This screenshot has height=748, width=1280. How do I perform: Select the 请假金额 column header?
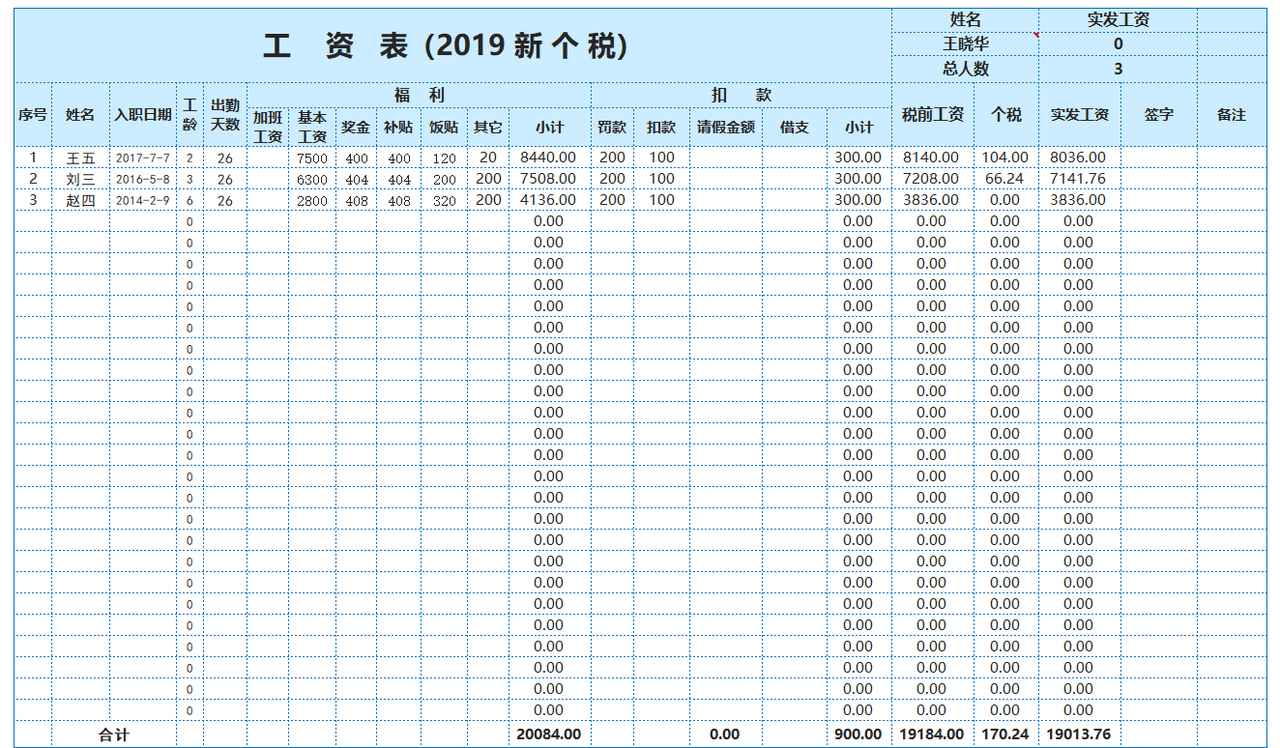click(x=726, y=127)
